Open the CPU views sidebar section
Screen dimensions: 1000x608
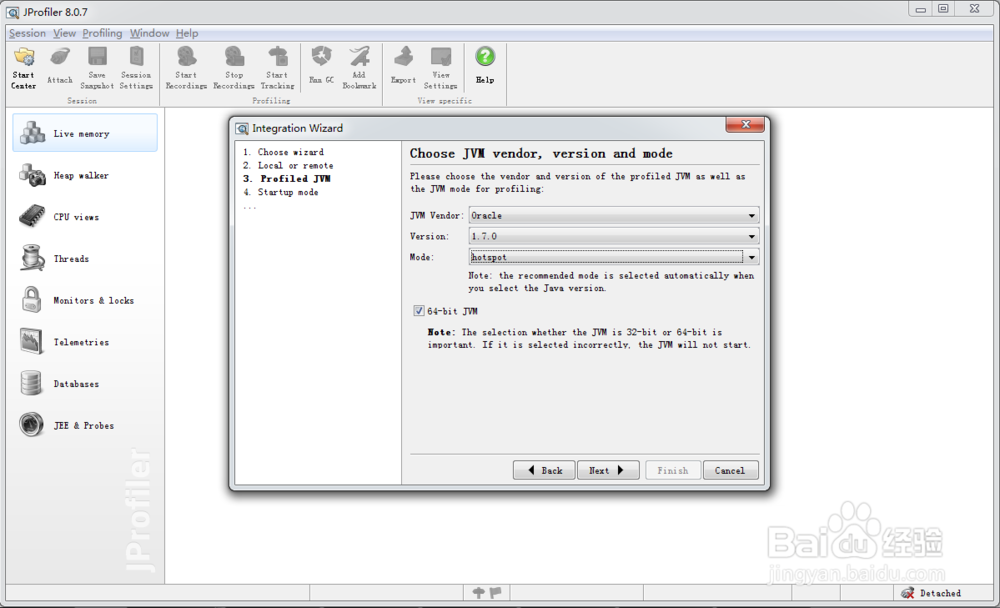[x=85, y=217]
